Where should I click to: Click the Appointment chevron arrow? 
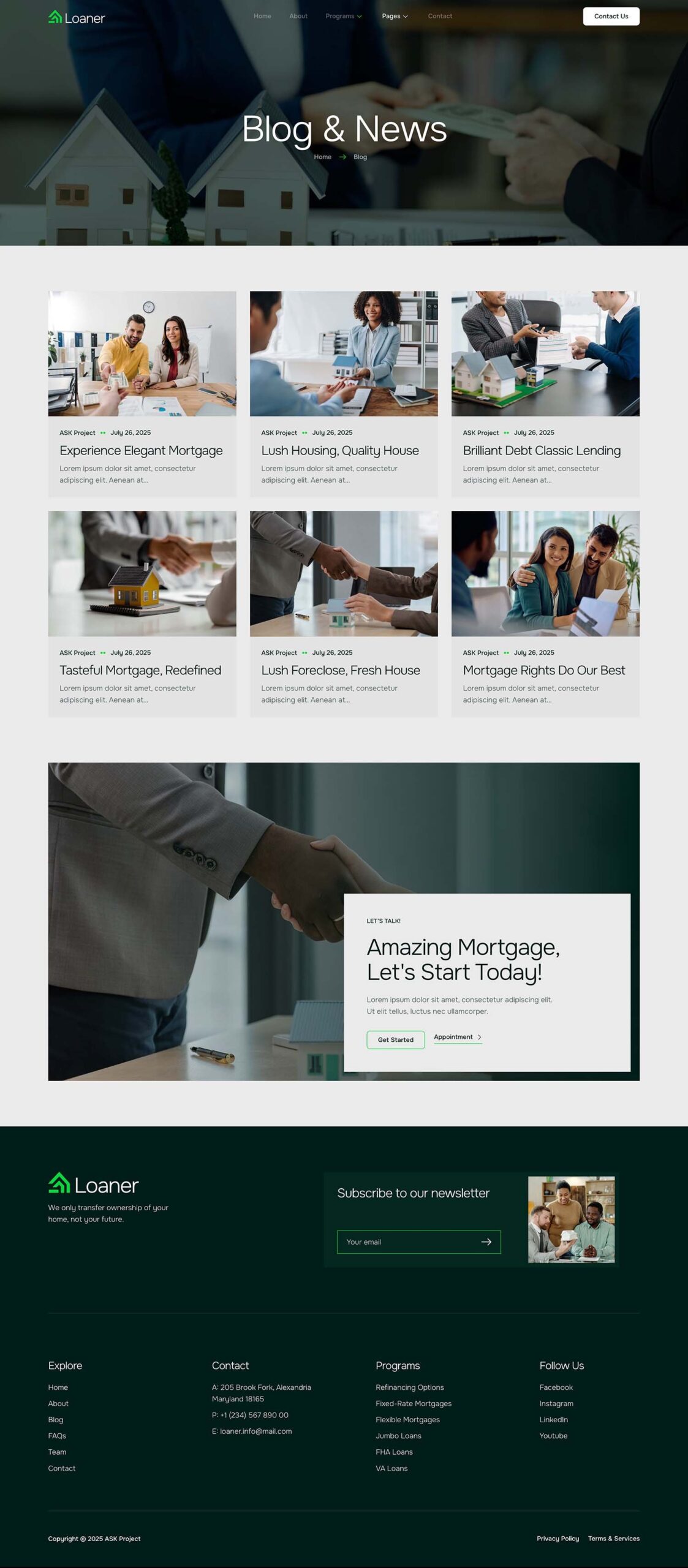(479, 1037)
